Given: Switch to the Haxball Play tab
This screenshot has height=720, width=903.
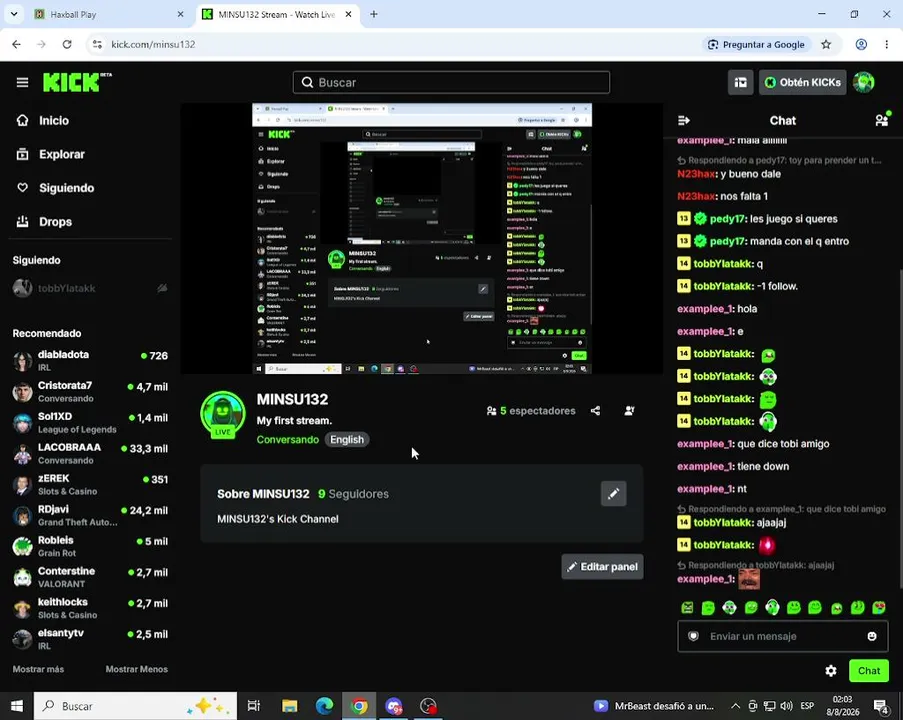Looking at the screenshot, I should tap(108, 14).
